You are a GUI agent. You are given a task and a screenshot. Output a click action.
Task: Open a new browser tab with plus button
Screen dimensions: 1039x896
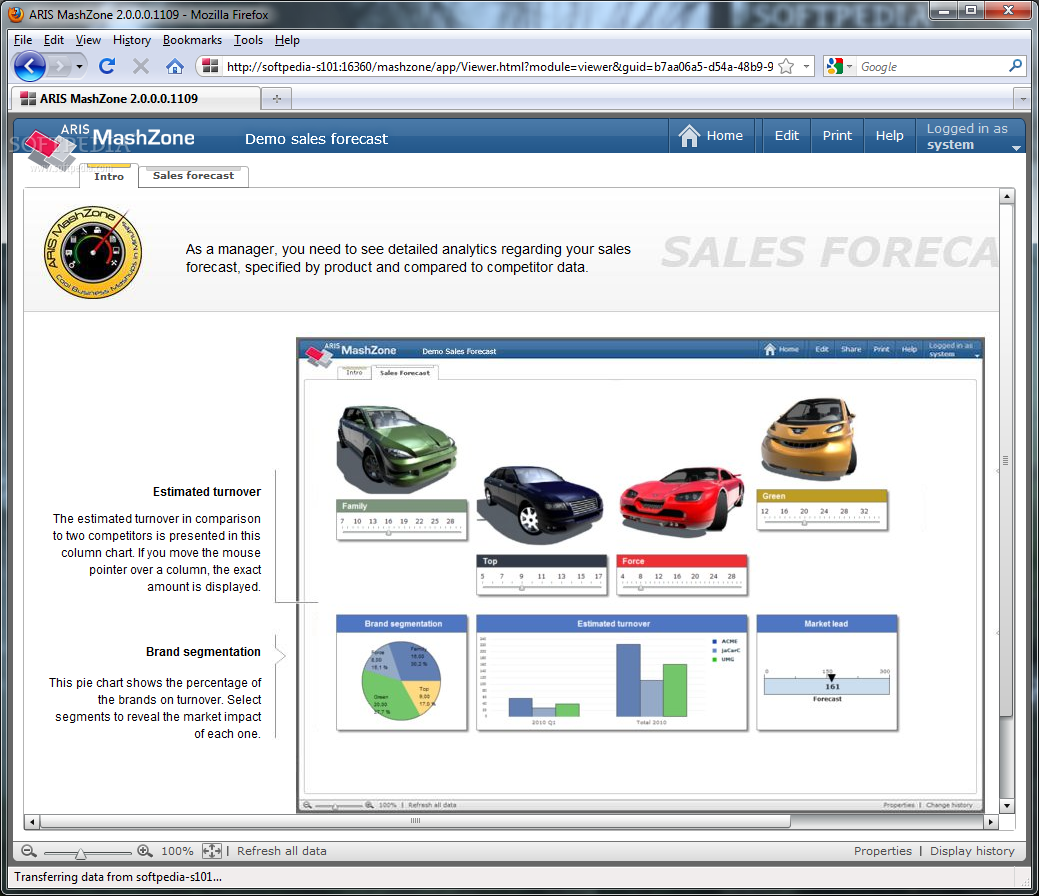coord(277,99)
